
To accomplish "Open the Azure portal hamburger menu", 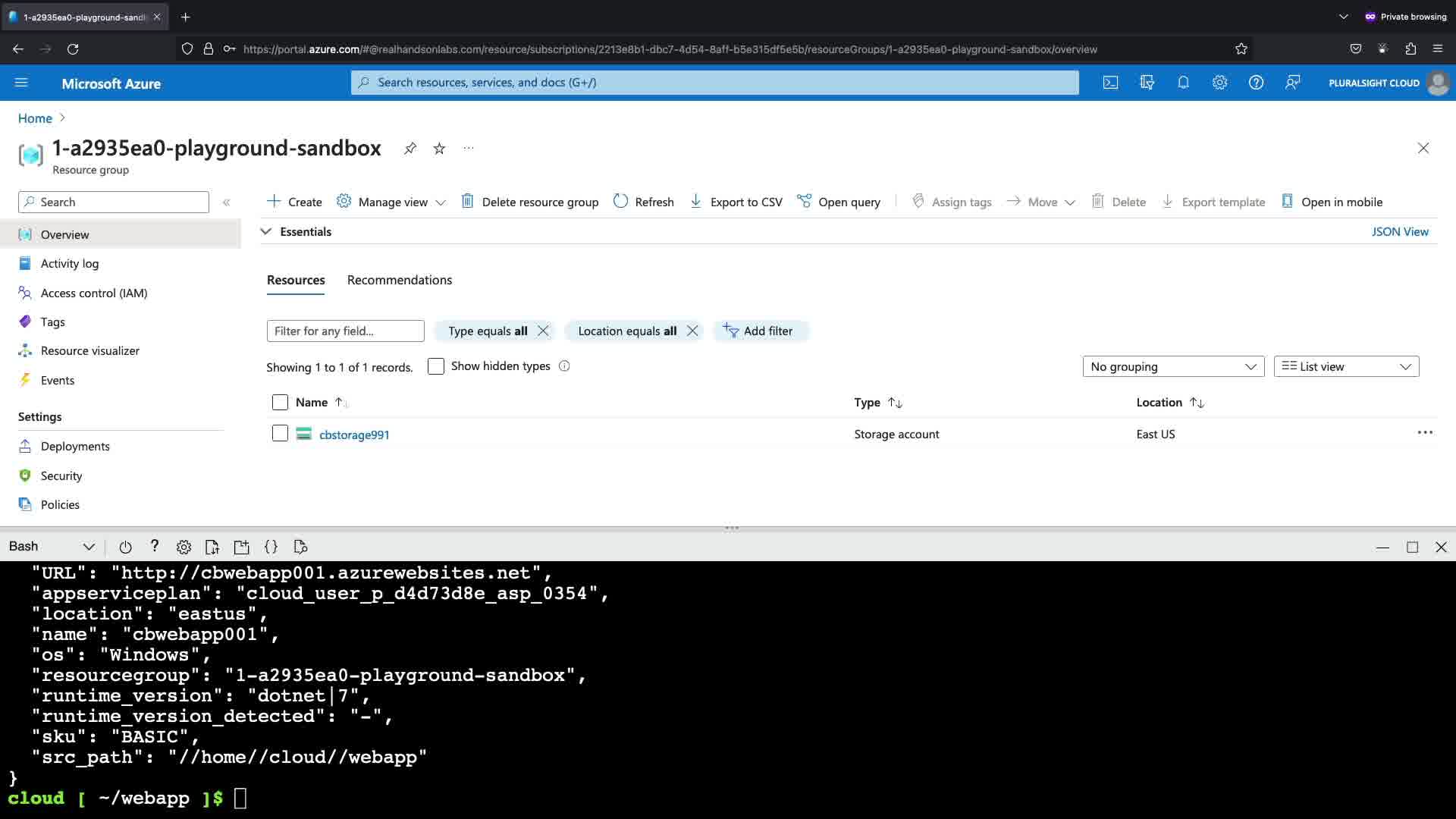I will tap(21, 83).
